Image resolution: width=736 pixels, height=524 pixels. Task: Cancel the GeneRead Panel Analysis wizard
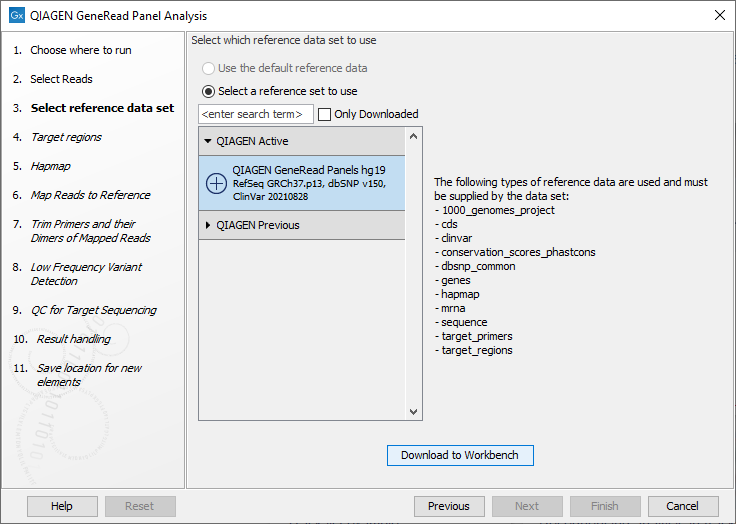pos(682,506)
